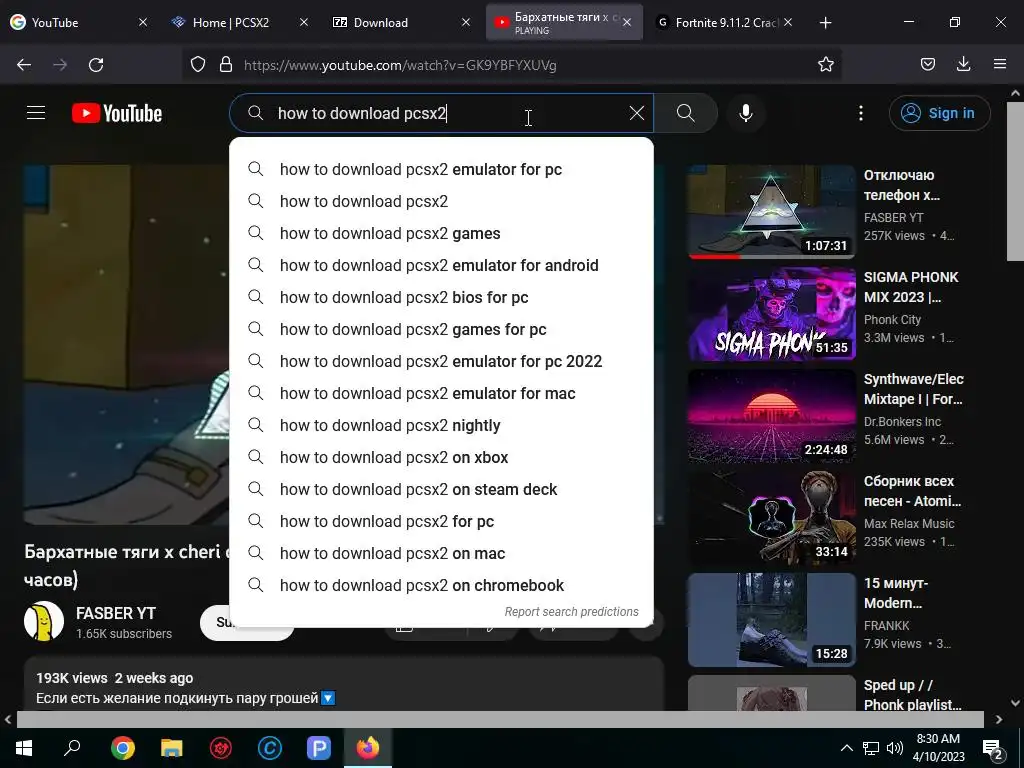Open Save to Pocket

click(928, 65)
